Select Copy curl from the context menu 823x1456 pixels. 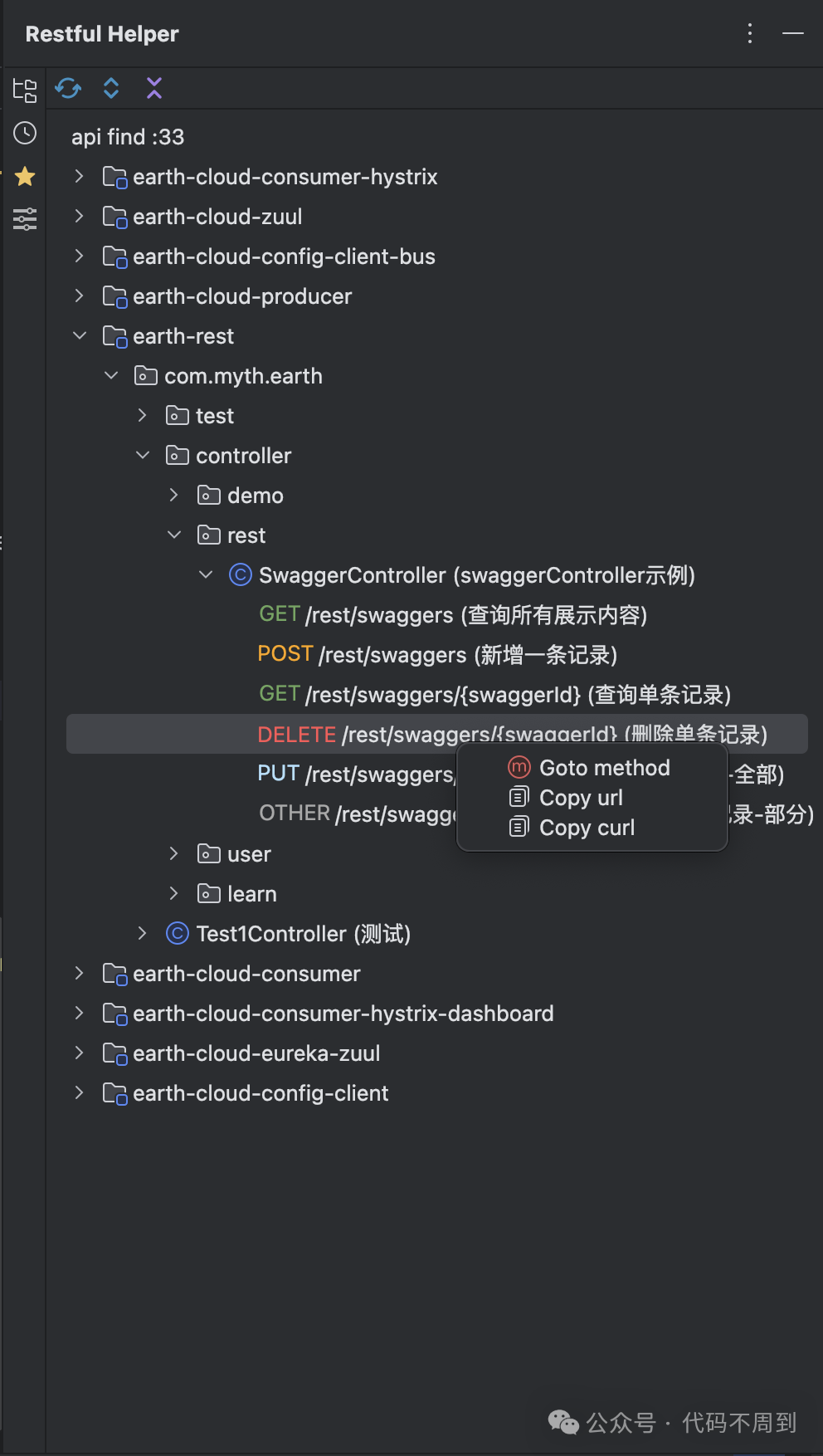586,827
